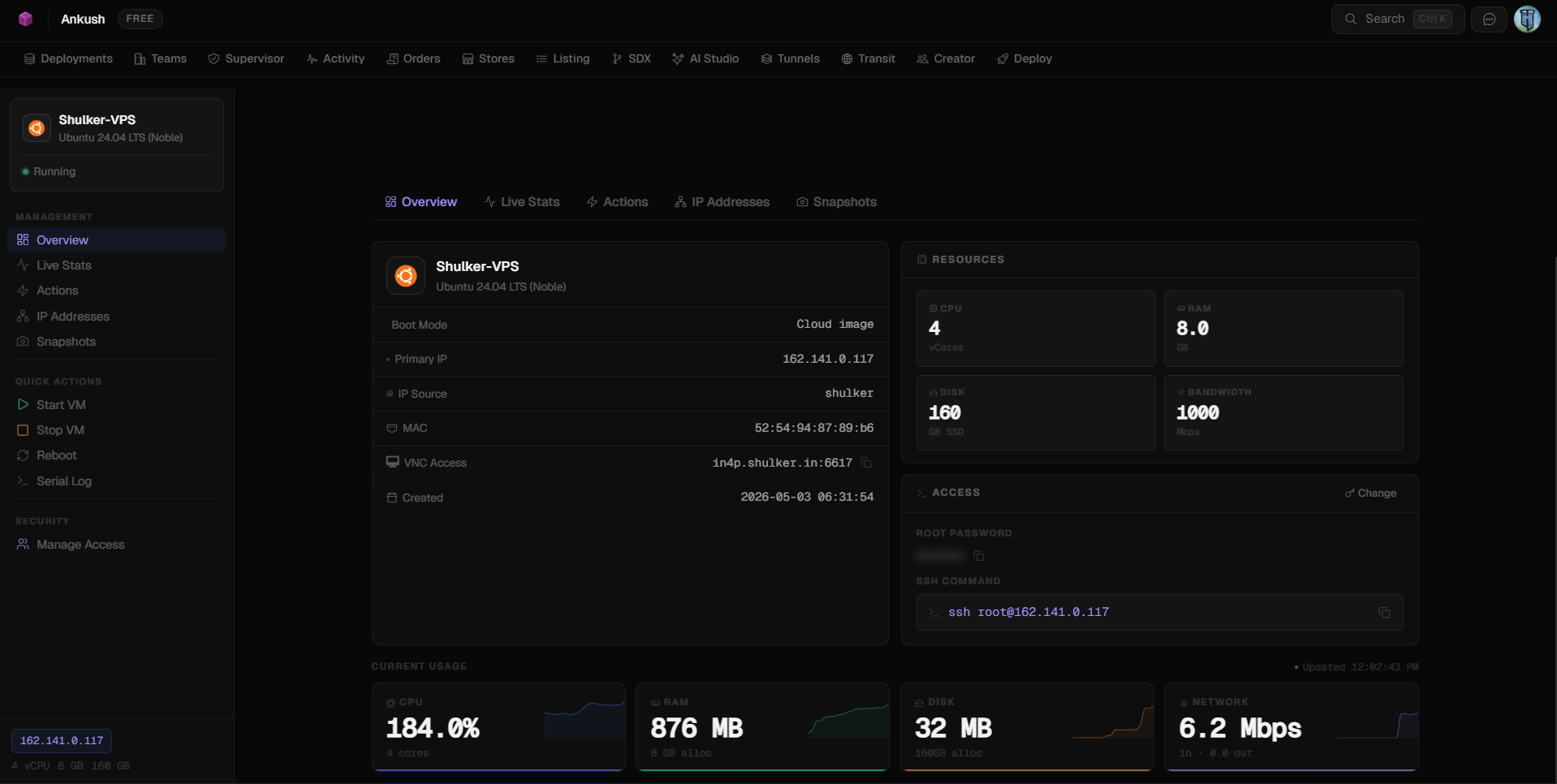The image size is (1557, 784).
Task: Click the IP Source value shulker
Action: coord(849,393)
